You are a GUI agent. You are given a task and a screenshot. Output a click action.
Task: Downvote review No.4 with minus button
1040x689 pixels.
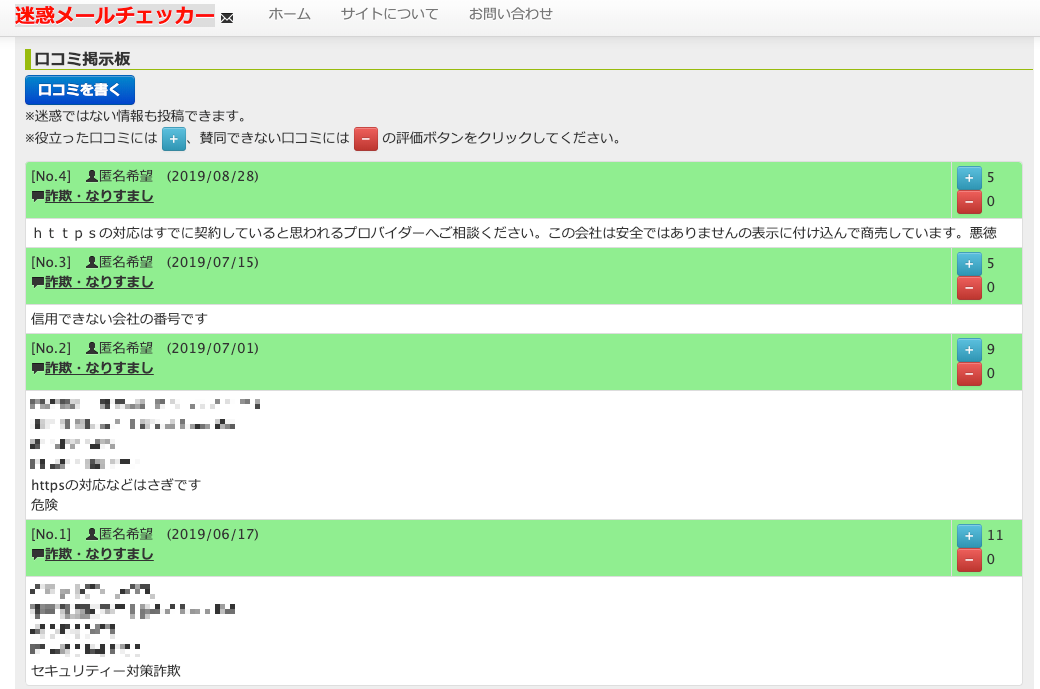(x=969, y=202)
